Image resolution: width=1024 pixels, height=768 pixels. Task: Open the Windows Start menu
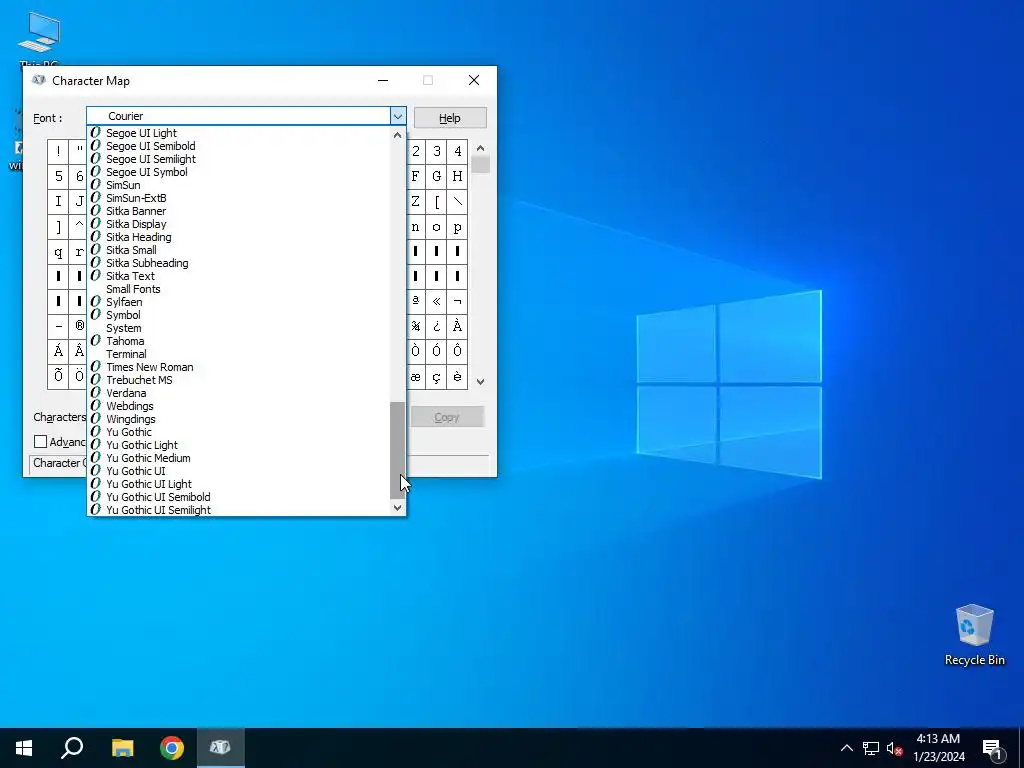pos(24,748)
